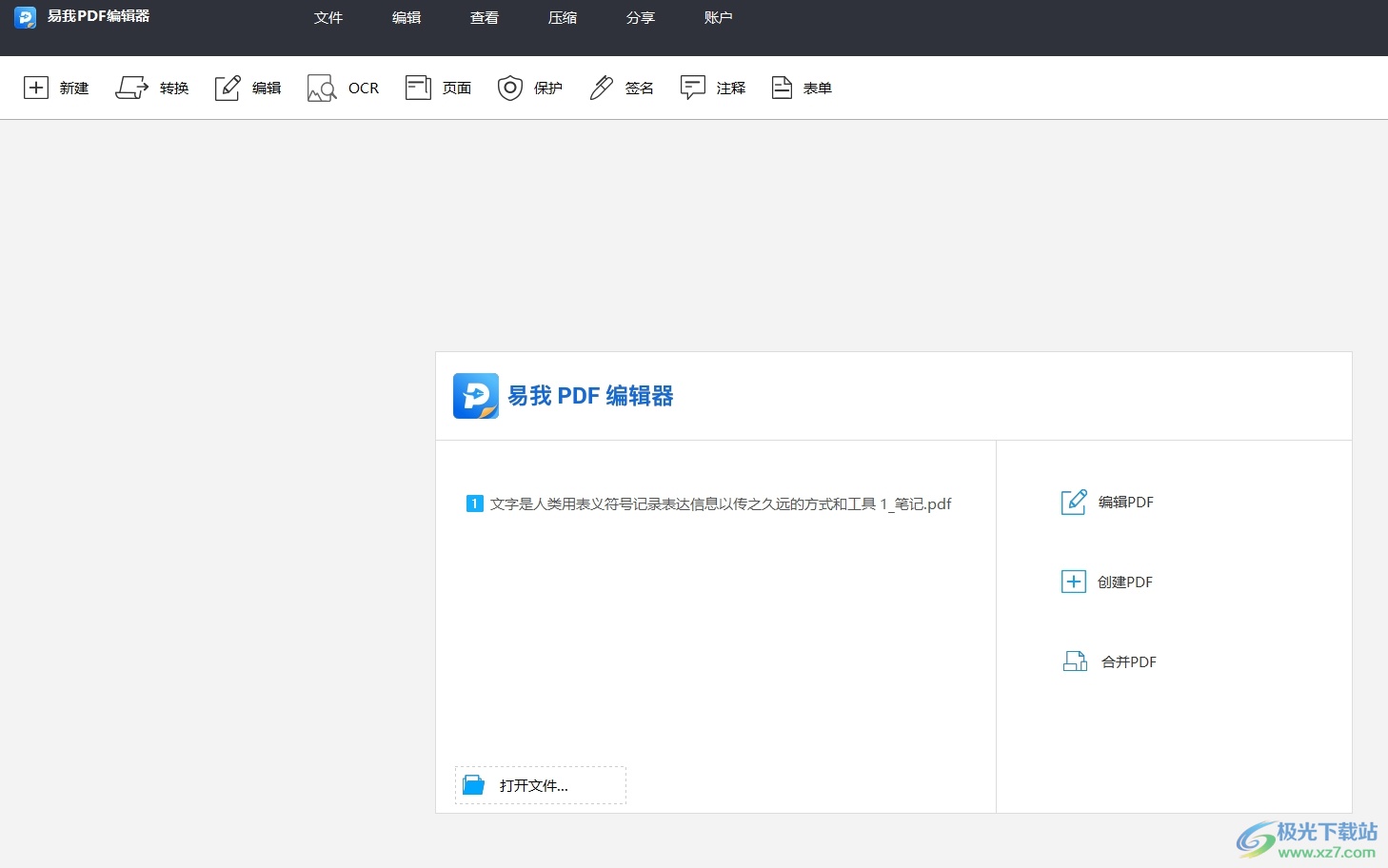This screenshot has height=868, width=1388.
Task: Click the 页面 page icon
Action: point(418,88)
